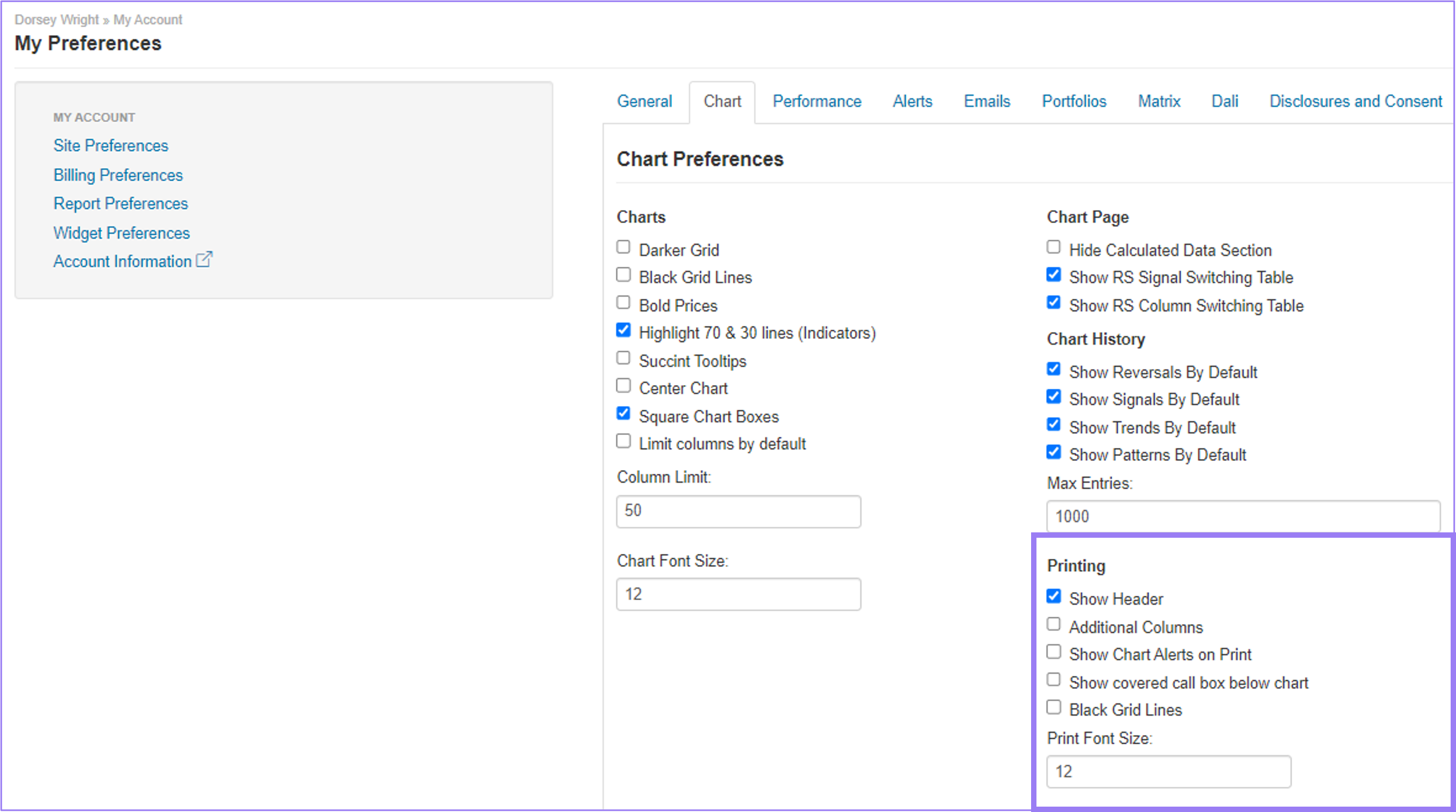Check Limit columns by default
This screenshot has height=812, width=1456.
click(623, 441)
